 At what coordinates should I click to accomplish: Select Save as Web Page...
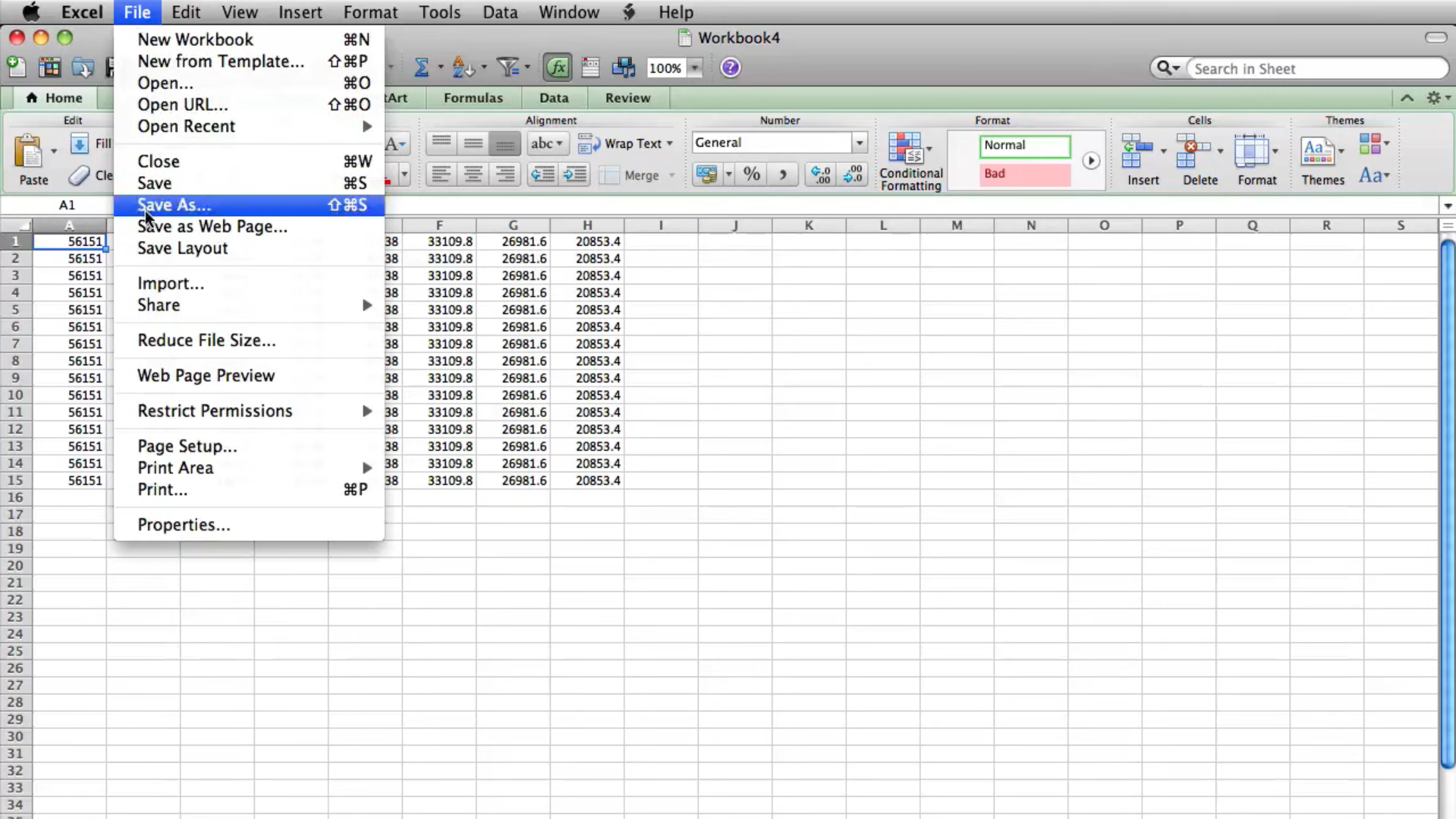249,226
